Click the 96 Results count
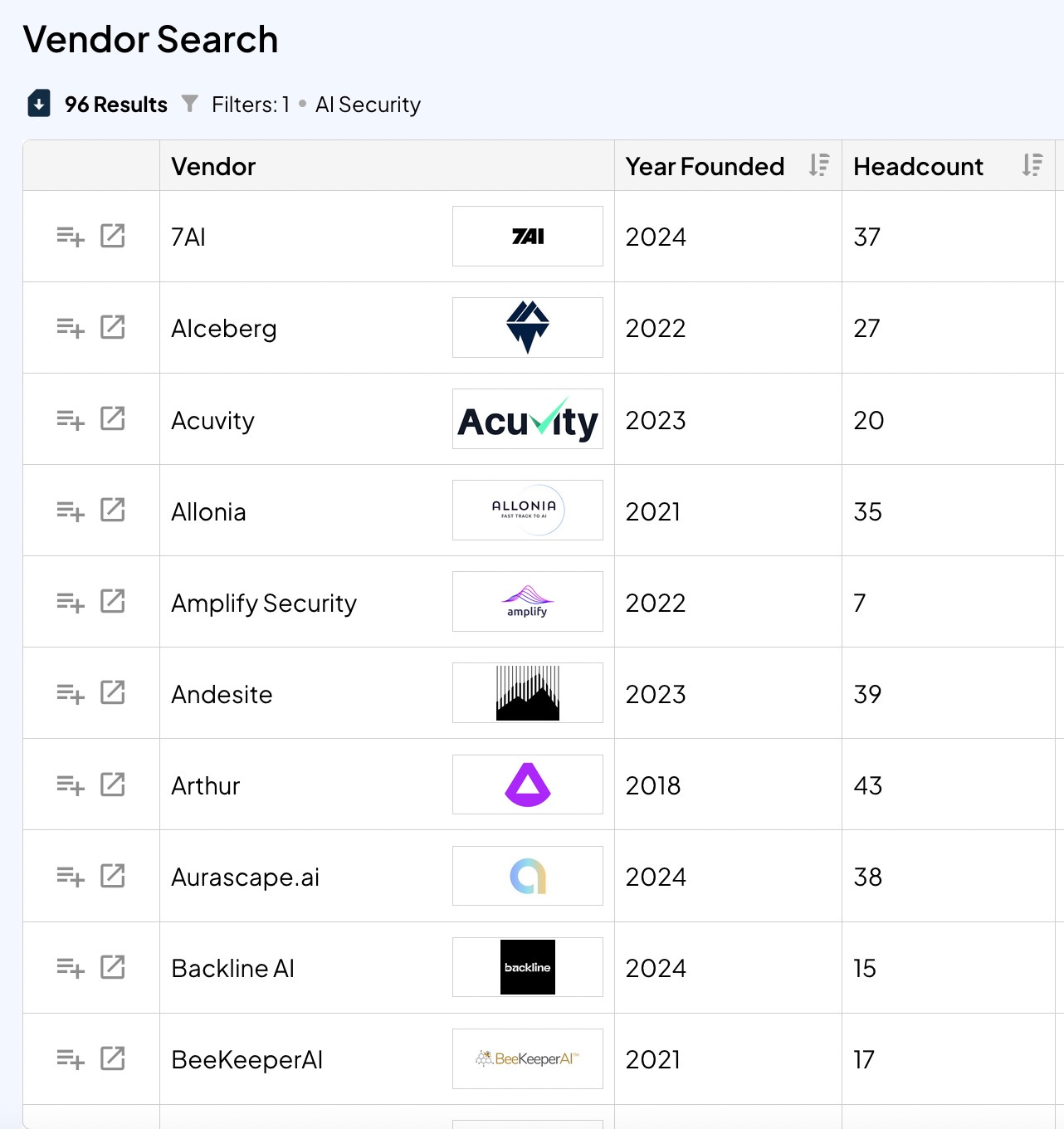Image resolution: width=1064 pixels, height=1129 pixels. click(x=116, y=105)
